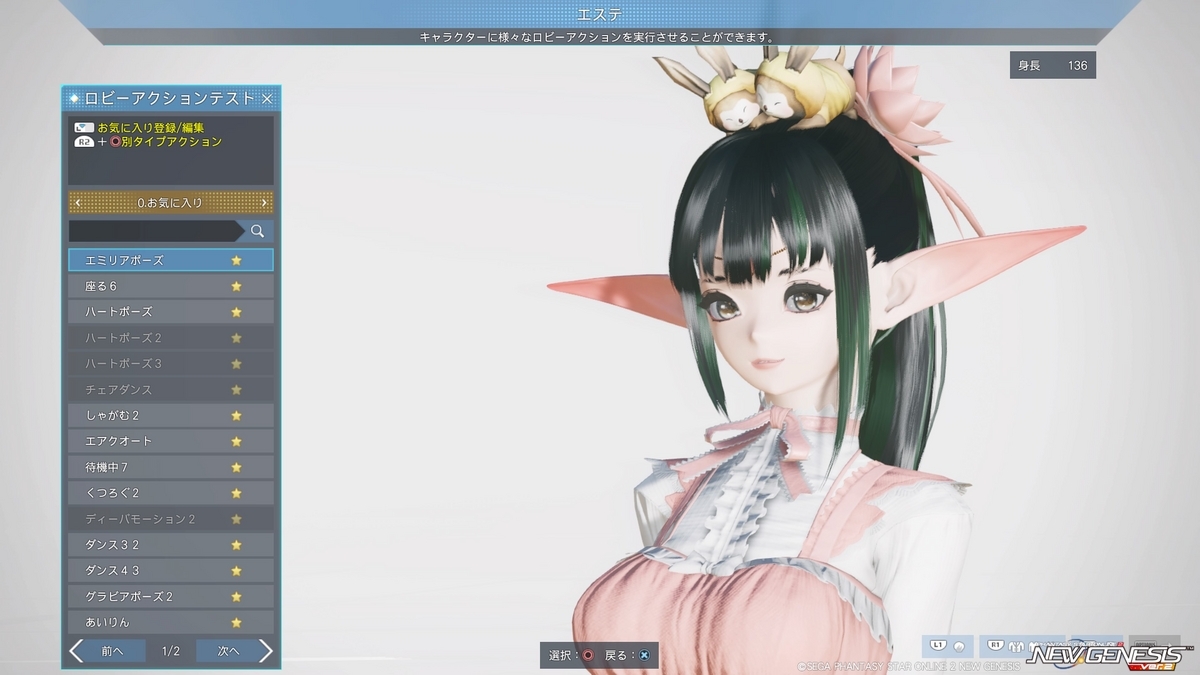Click the L1 face view icon
The image size is (1200, 675).
[x=948, y=646]
